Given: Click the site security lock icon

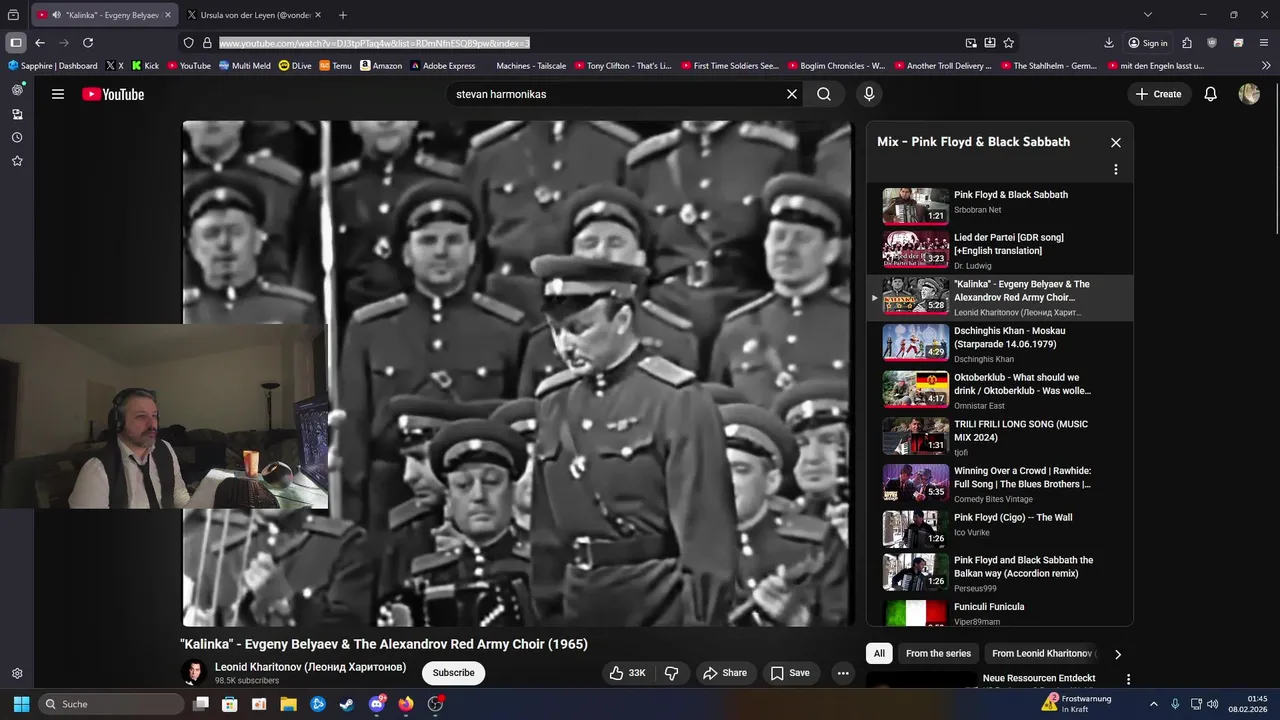Looking at the screenshot, I should (207, 43).
